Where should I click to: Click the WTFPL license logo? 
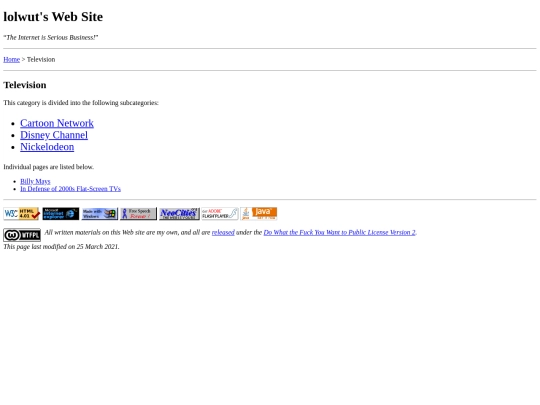click(22, 235)
